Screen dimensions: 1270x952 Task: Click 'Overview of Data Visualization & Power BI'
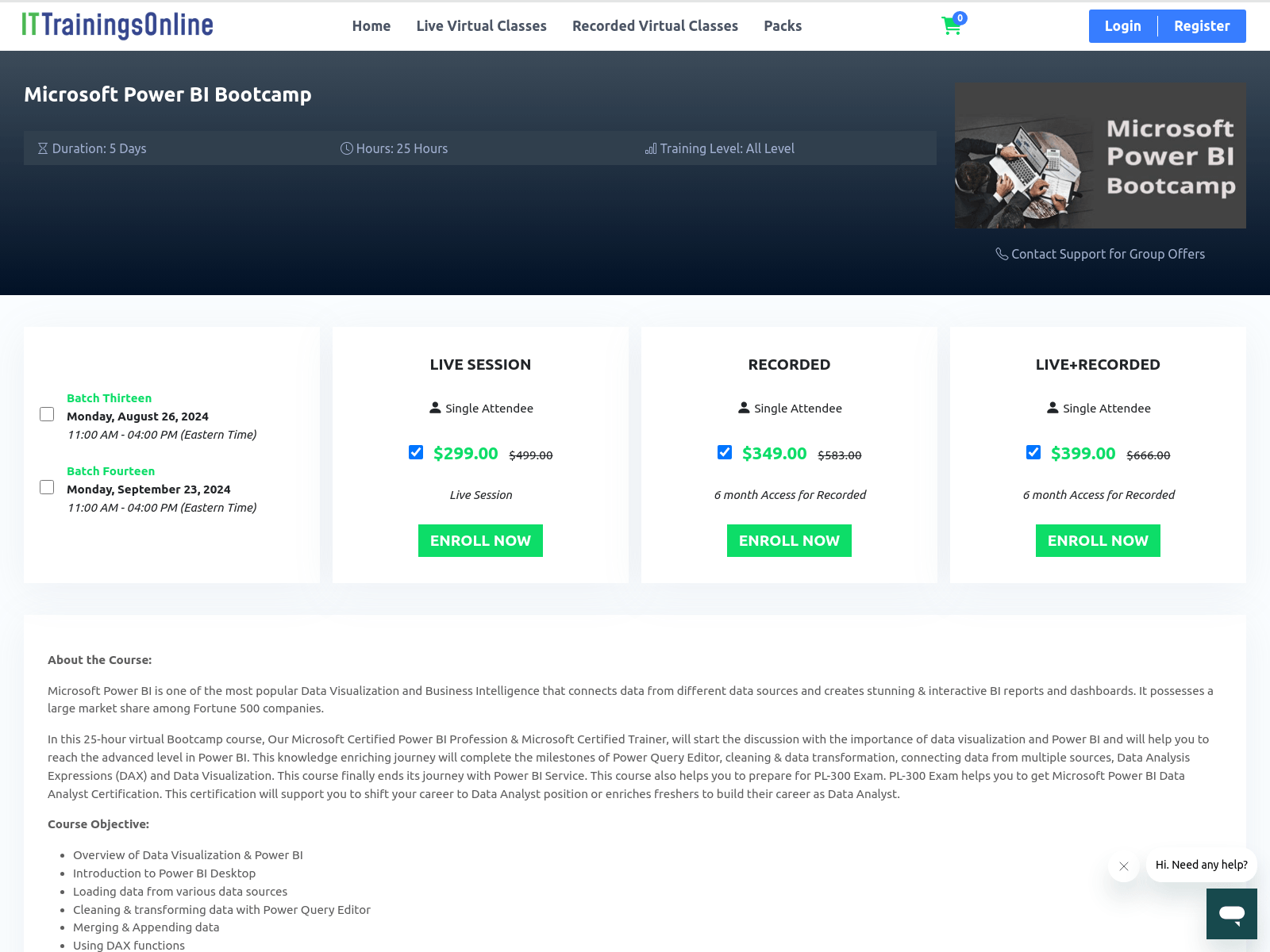click(188, 855)
